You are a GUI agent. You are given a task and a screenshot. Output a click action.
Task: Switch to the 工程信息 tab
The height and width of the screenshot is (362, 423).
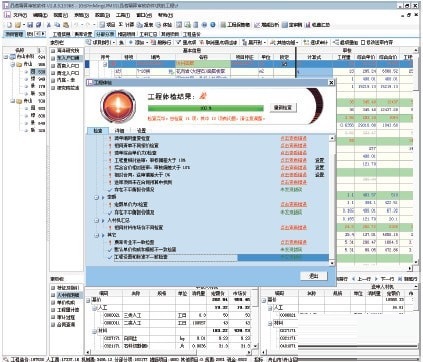tap(61, 34)
